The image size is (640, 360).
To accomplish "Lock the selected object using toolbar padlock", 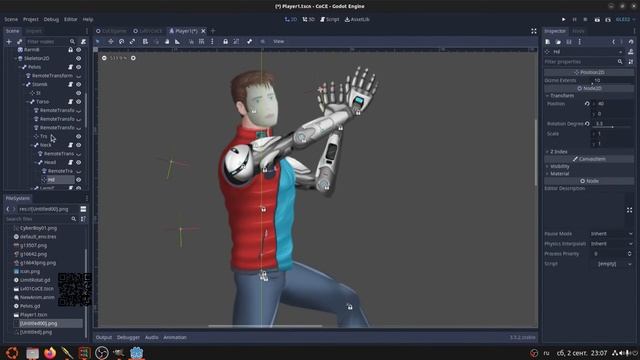I will coord(225,42).
